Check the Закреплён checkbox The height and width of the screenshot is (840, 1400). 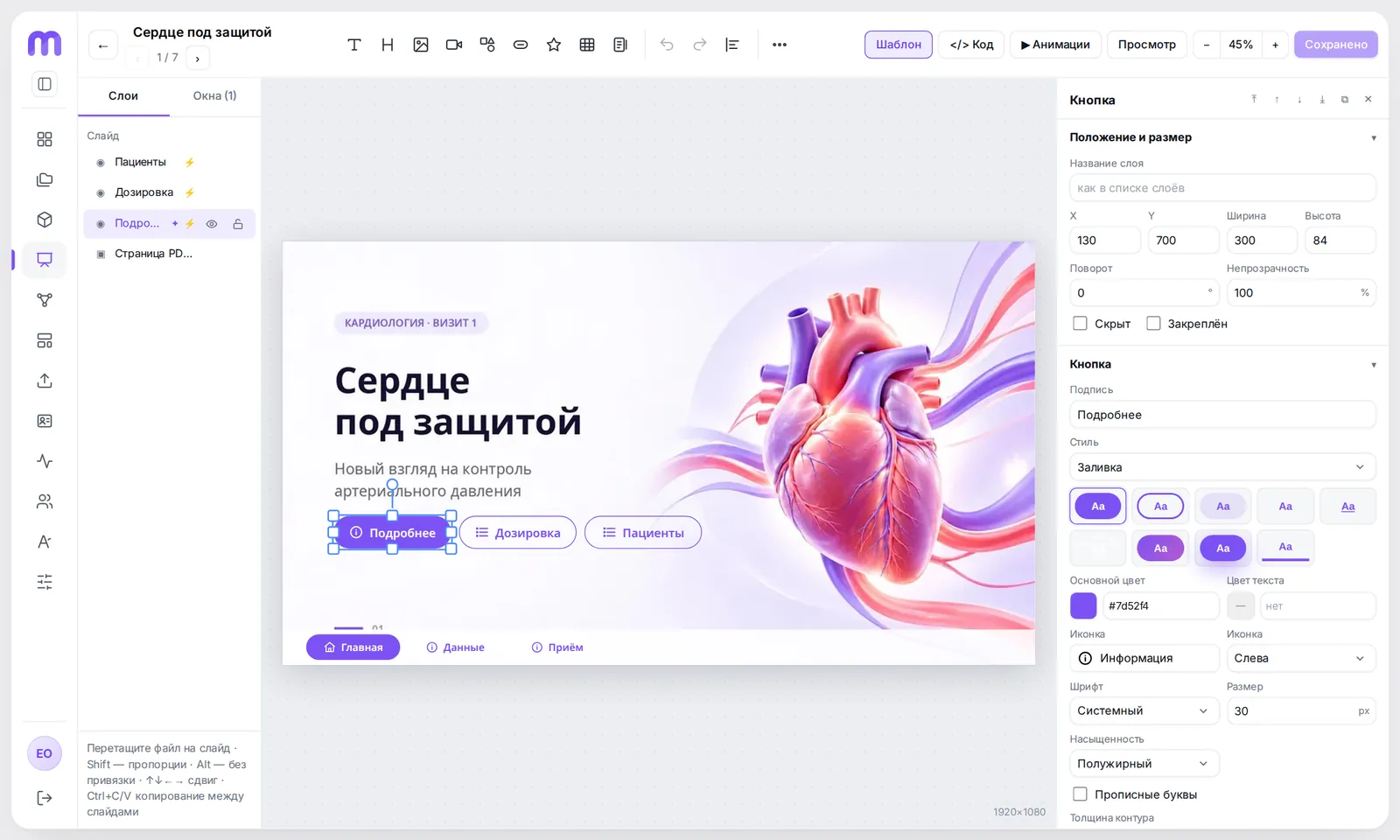coord(1153,324)
